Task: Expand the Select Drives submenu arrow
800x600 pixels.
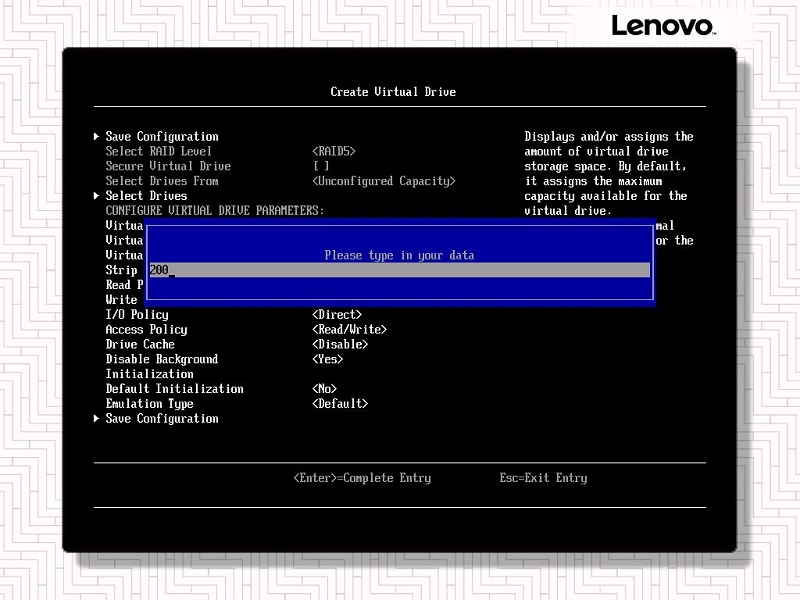Action: pos(97,196)
